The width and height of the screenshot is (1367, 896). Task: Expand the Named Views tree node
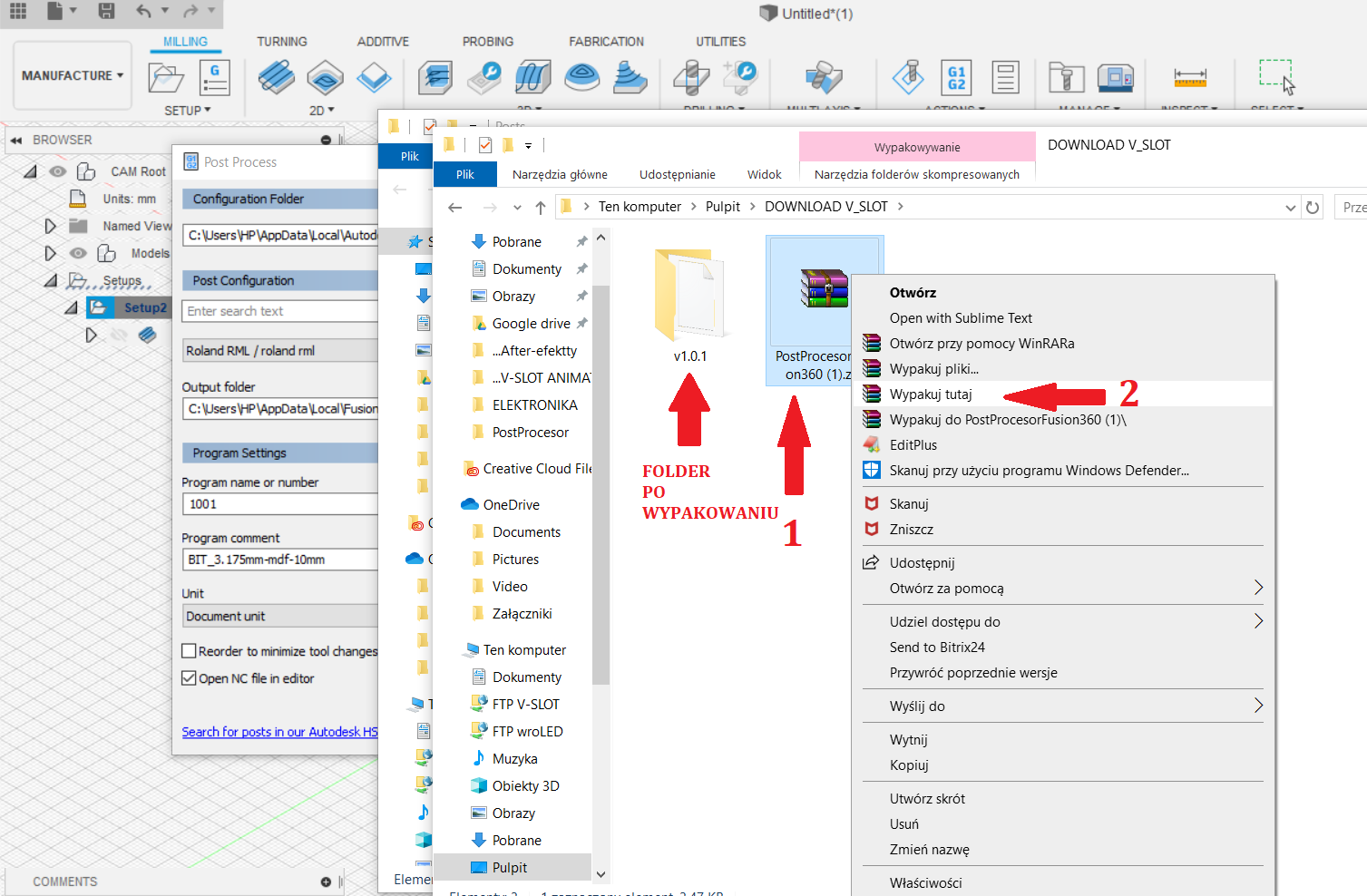pyautogui.click(x=51, y=226)
